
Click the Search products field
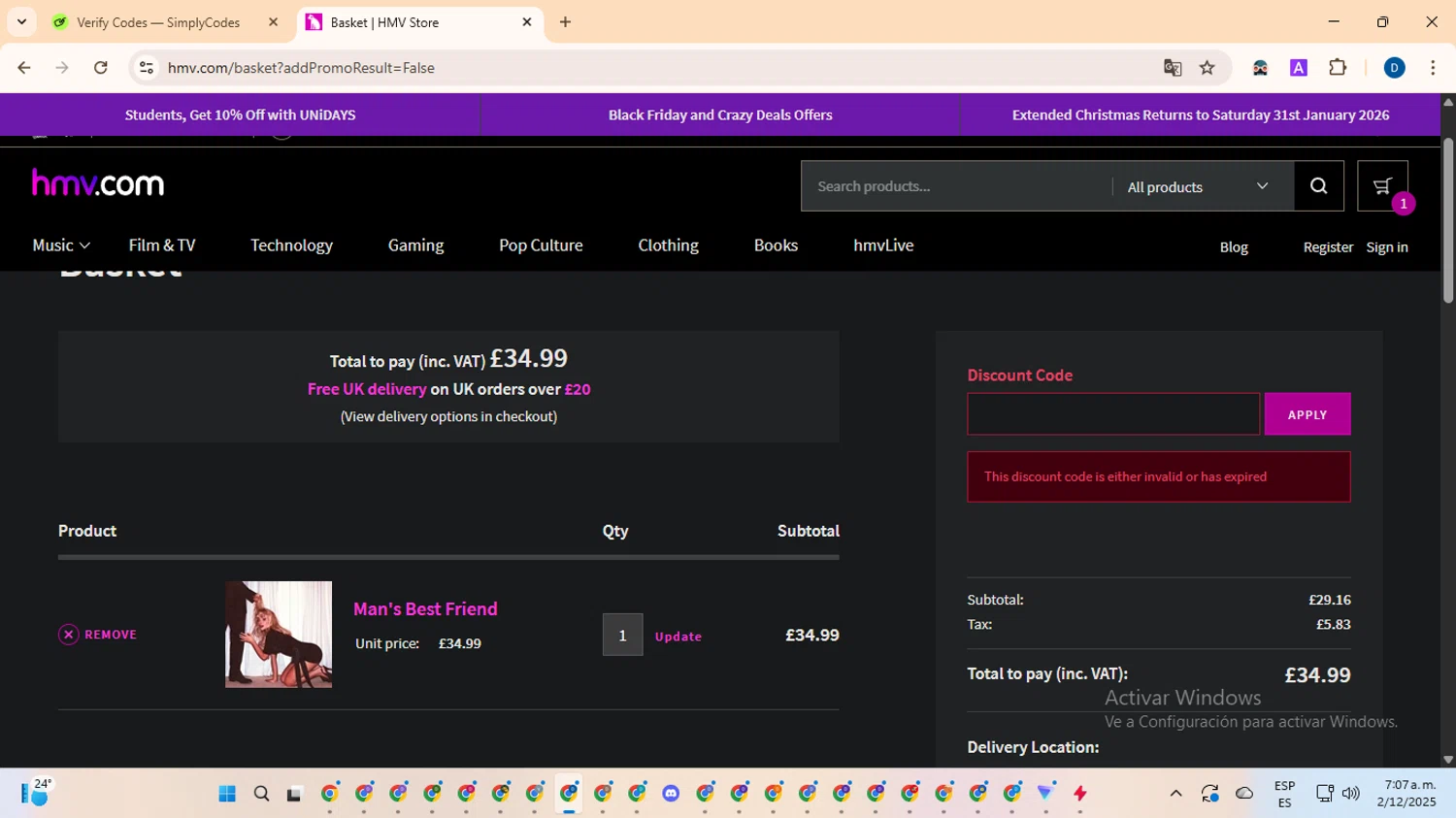(x=956, y=186)
